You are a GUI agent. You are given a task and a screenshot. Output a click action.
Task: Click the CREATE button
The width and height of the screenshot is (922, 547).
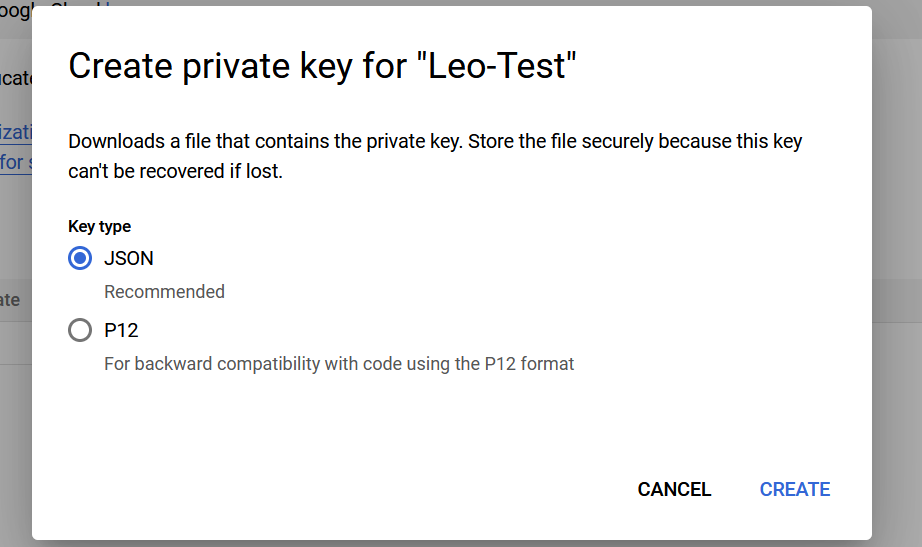(794, 489)
